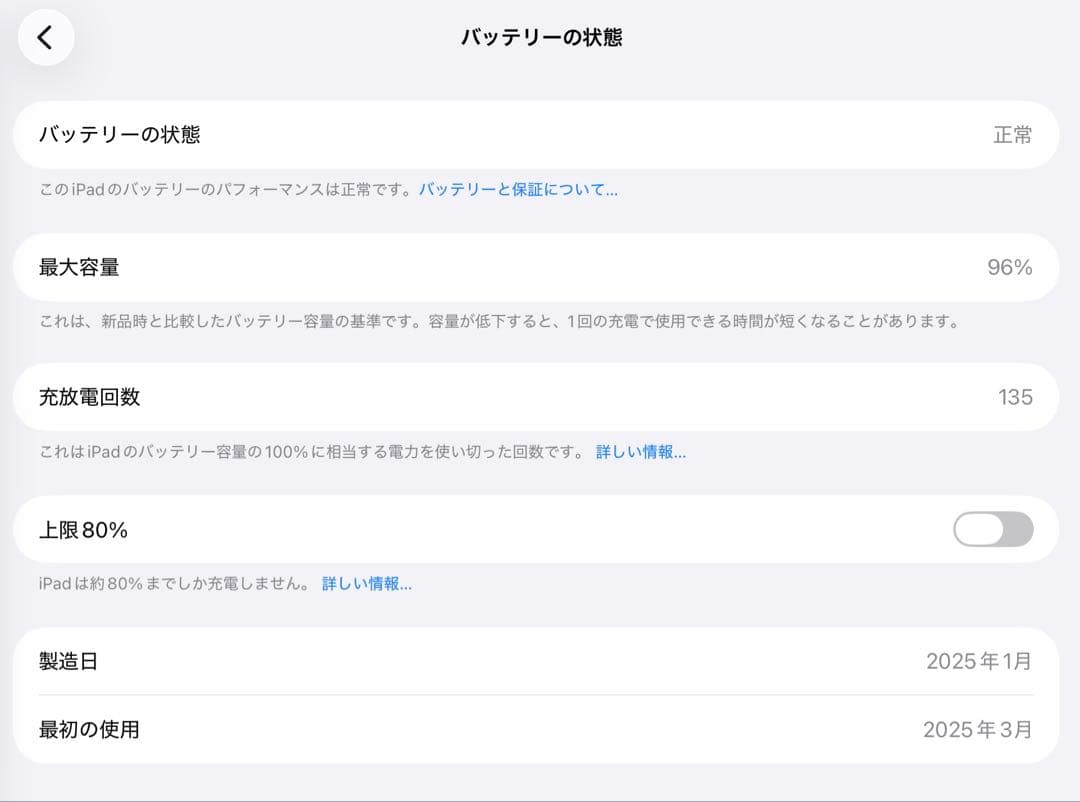This screenshot has height=802, width=1080.
Task: Select the 製造日 row showing 2025年1月
Action: [540, 661]
